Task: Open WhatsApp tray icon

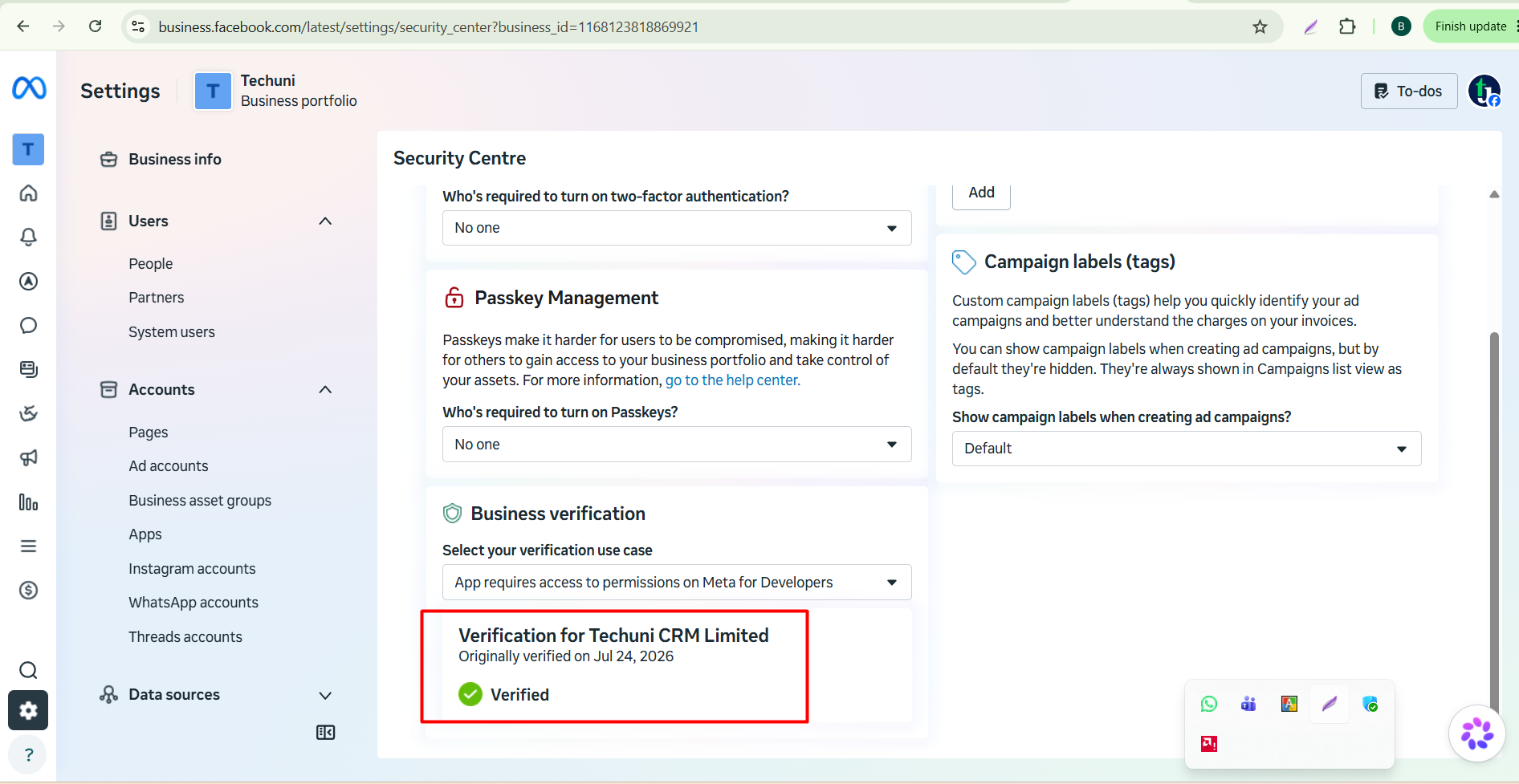Action: [1208, 704]
